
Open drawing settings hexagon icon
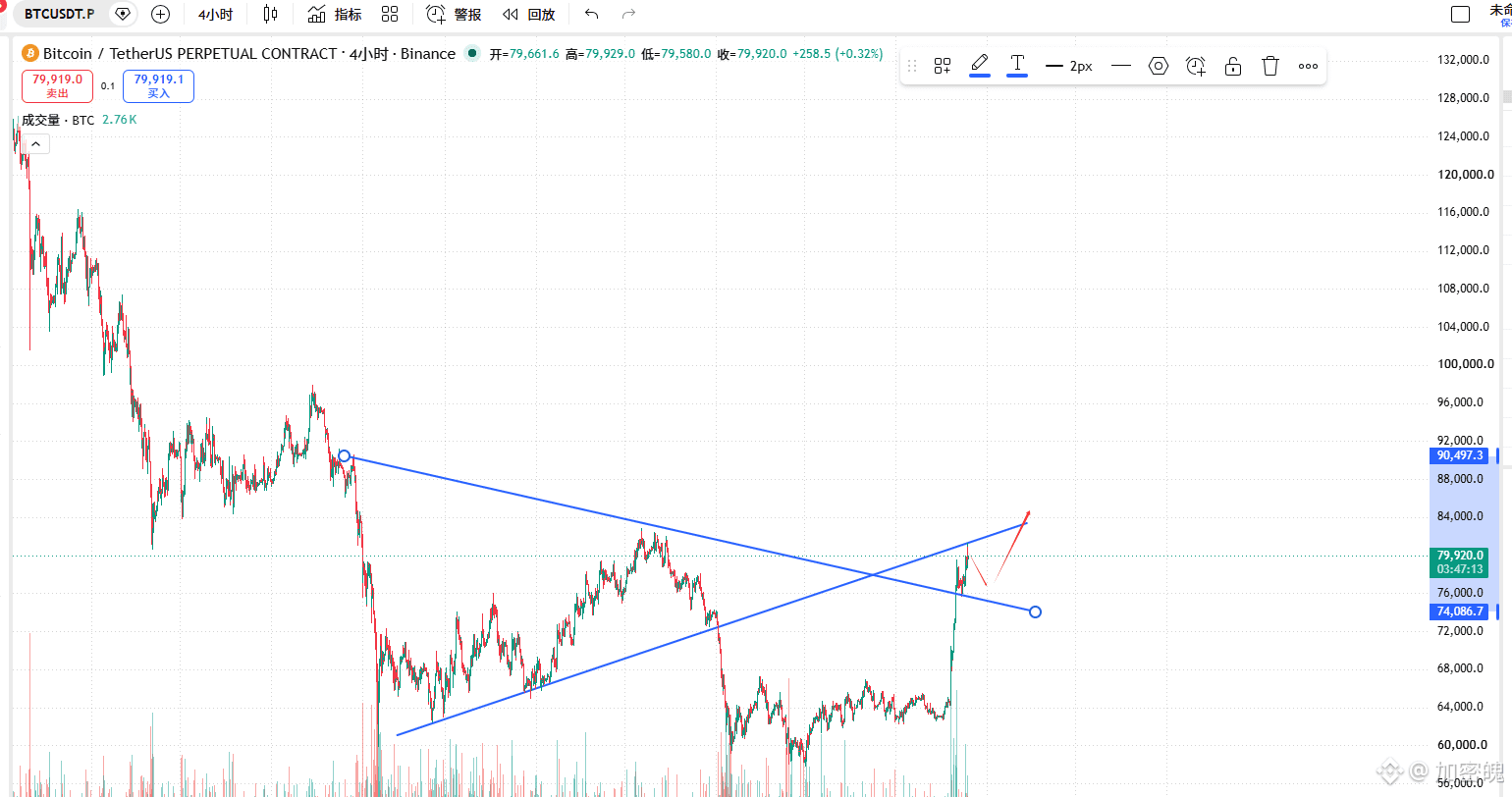click(x=1159, y=66)
